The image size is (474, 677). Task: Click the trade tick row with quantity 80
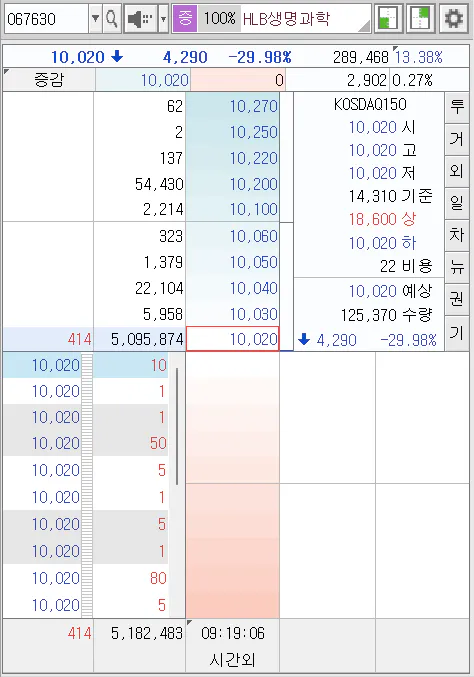coord(86,578)
